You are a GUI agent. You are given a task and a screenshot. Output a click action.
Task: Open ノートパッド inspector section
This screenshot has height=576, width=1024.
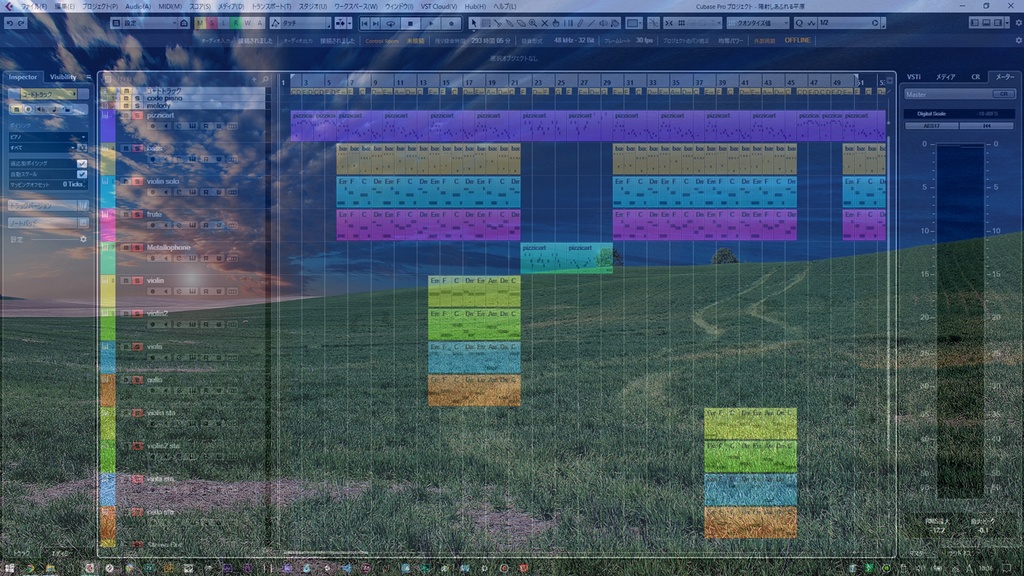(47, 223)
